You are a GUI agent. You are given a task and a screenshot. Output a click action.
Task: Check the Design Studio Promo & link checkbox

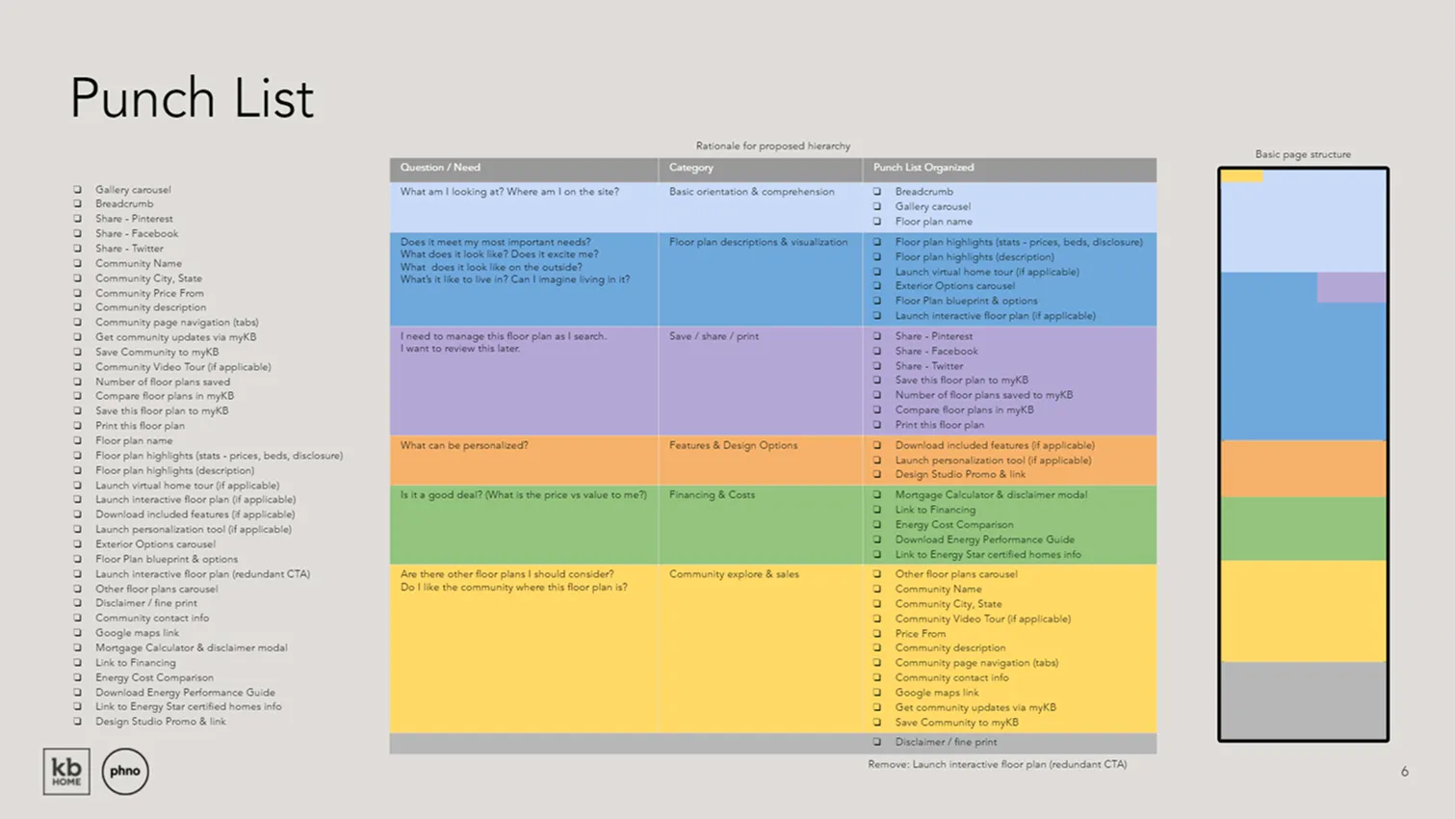tap(79, 722)
